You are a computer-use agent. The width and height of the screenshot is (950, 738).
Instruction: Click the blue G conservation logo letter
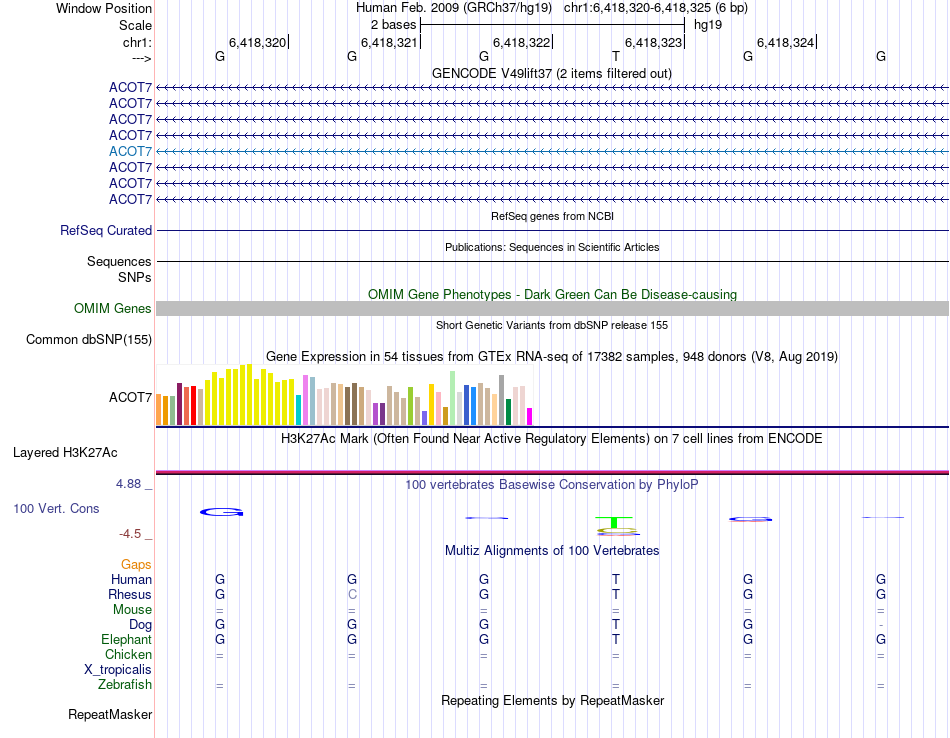click(x=222, y=513)
